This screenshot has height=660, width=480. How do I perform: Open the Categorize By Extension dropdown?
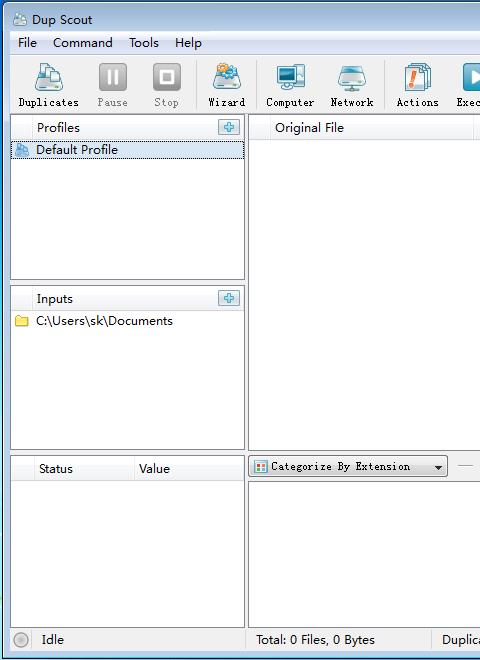coord(348,467)
